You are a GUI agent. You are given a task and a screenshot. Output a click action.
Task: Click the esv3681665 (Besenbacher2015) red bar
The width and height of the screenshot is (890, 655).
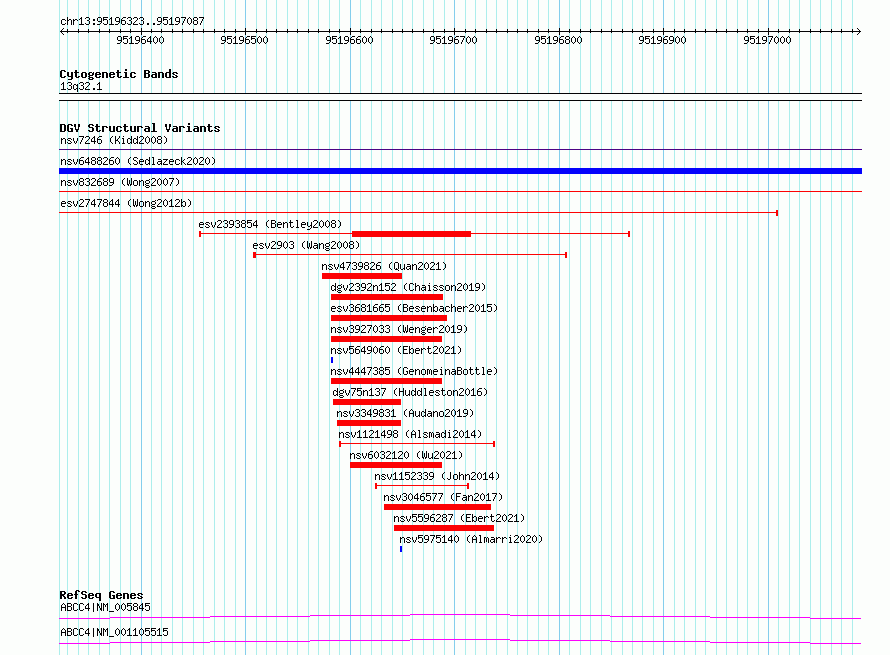coord(389,318)
